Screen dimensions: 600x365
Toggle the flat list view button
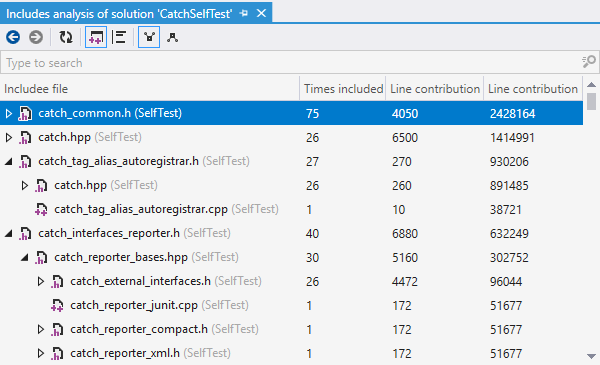click(x=119, y=37)
